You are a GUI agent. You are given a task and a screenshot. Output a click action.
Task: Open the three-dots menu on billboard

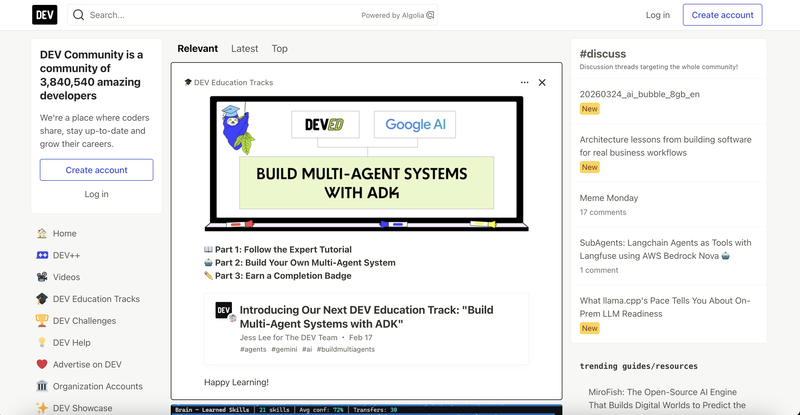coord(524,83)
